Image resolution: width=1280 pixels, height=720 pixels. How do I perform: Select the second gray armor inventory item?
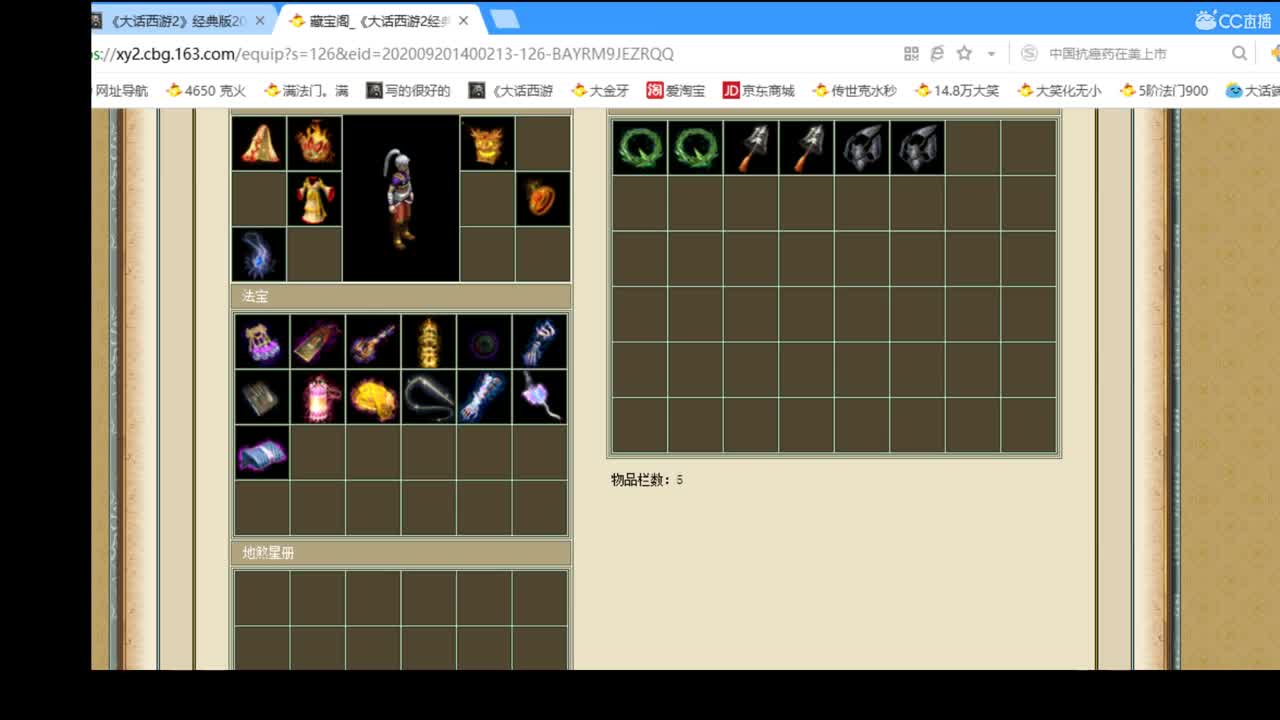coord(917,148)
